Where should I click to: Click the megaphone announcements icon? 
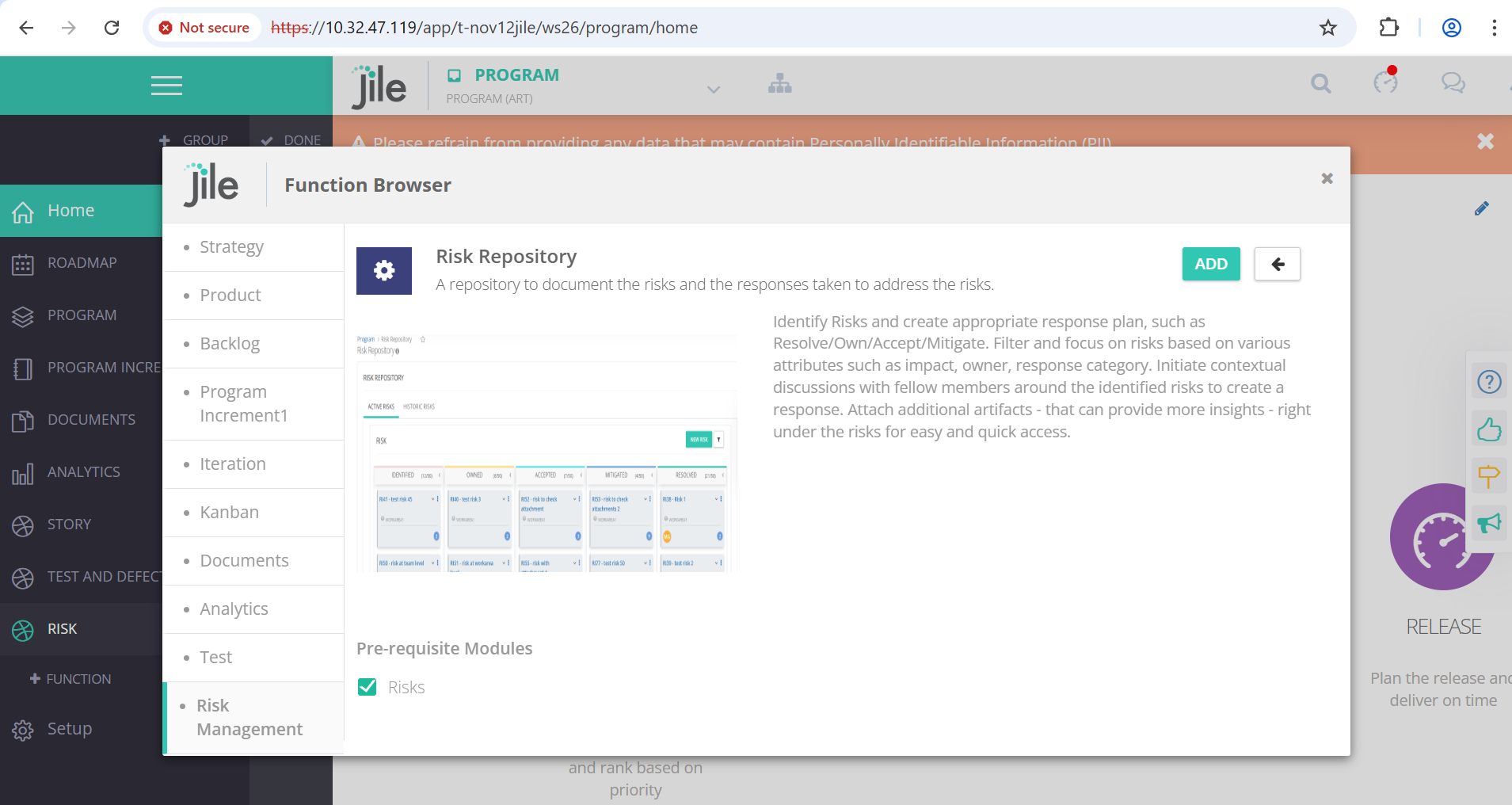pos(1489,523)
